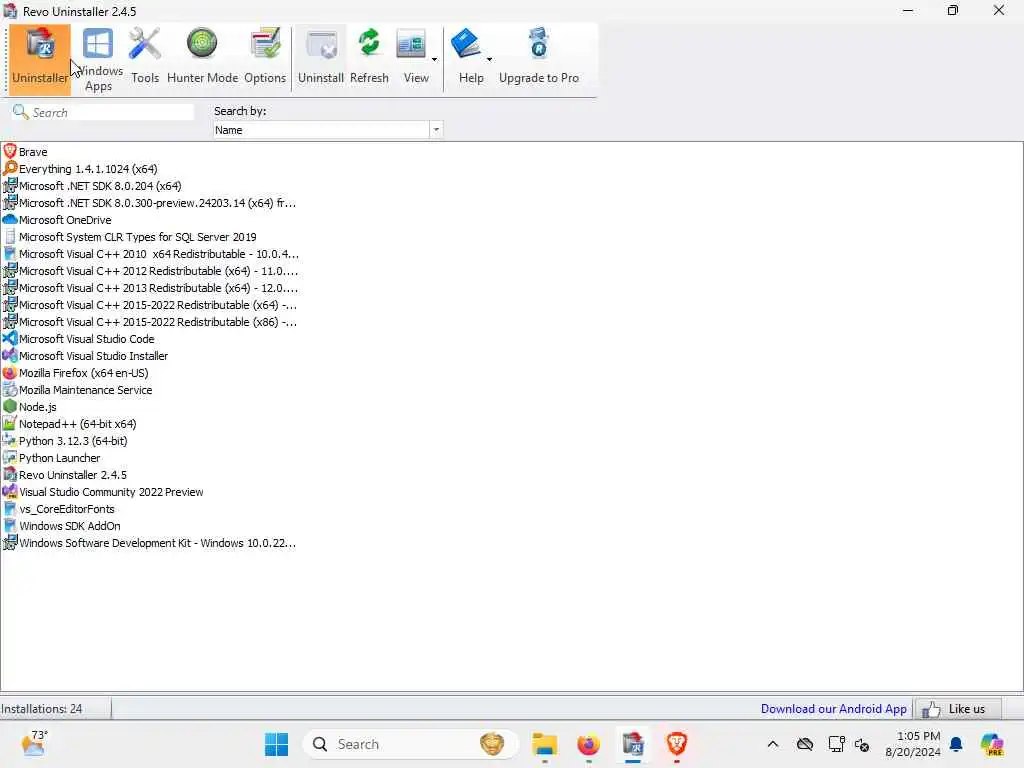1024x768 pixels.
Task: Select Microsoft .NET SDK 8.0.300-preview entry
Action: click(150, 202)
